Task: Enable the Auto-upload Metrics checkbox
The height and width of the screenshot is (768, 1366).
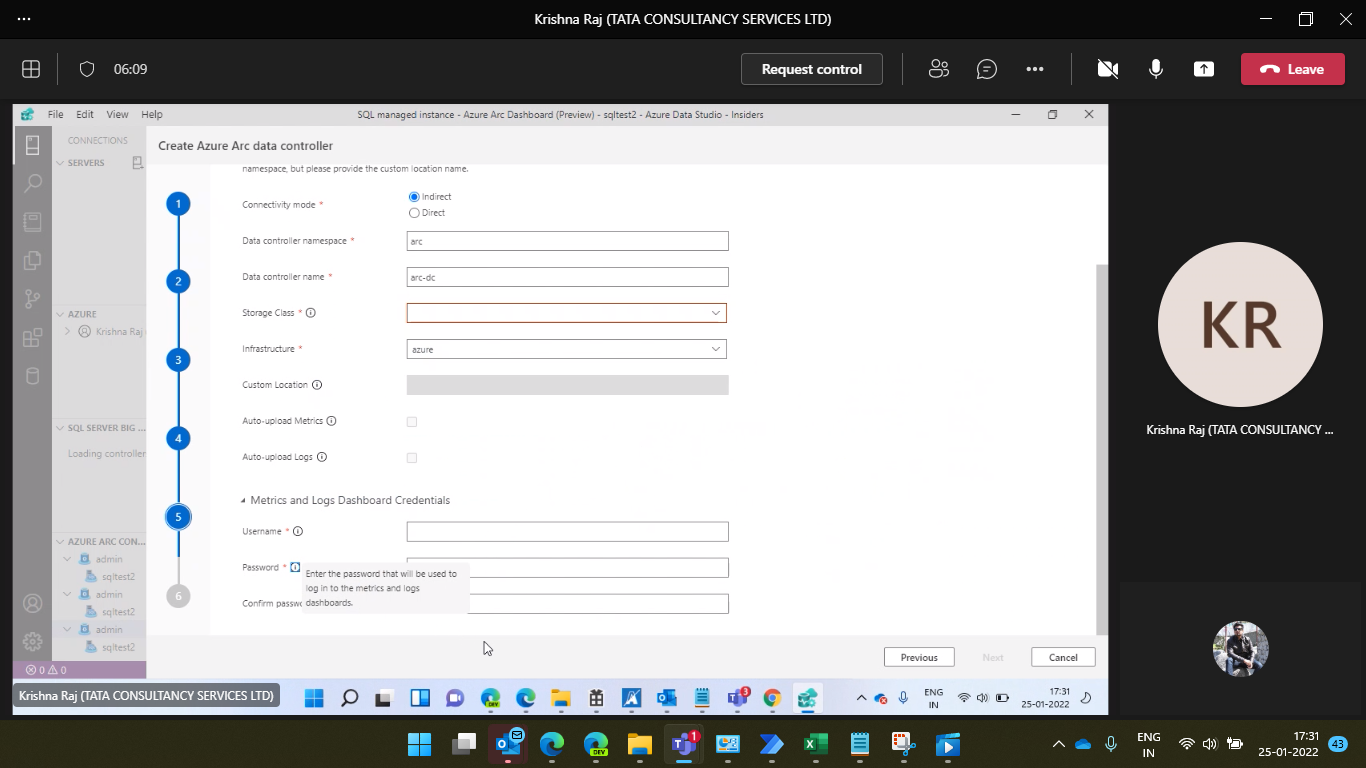Action: click(x=411, y=421)
